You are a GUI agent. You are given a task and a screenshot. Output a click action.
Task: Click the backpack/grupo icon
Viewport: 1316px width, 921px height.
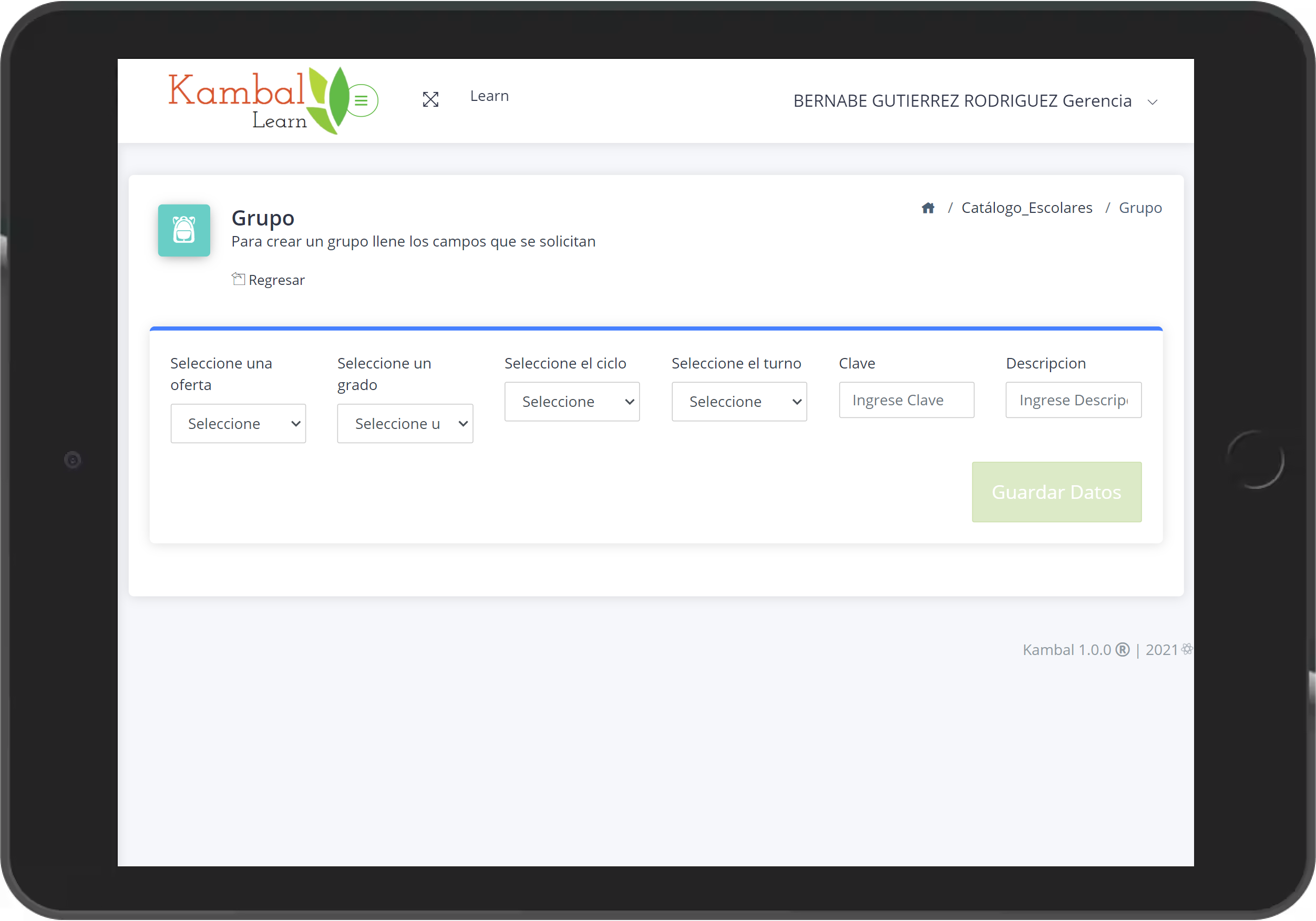185,231
